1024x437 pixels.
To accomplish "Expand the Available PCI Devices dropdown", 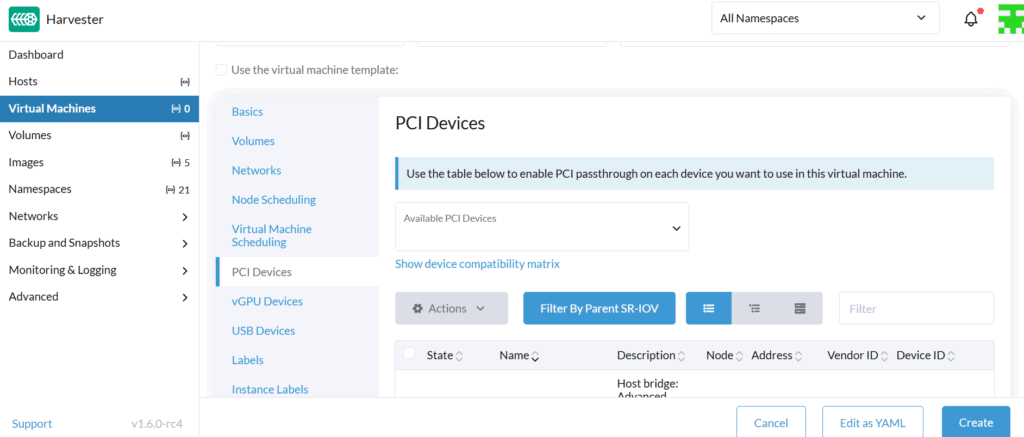I will (542, 227).
